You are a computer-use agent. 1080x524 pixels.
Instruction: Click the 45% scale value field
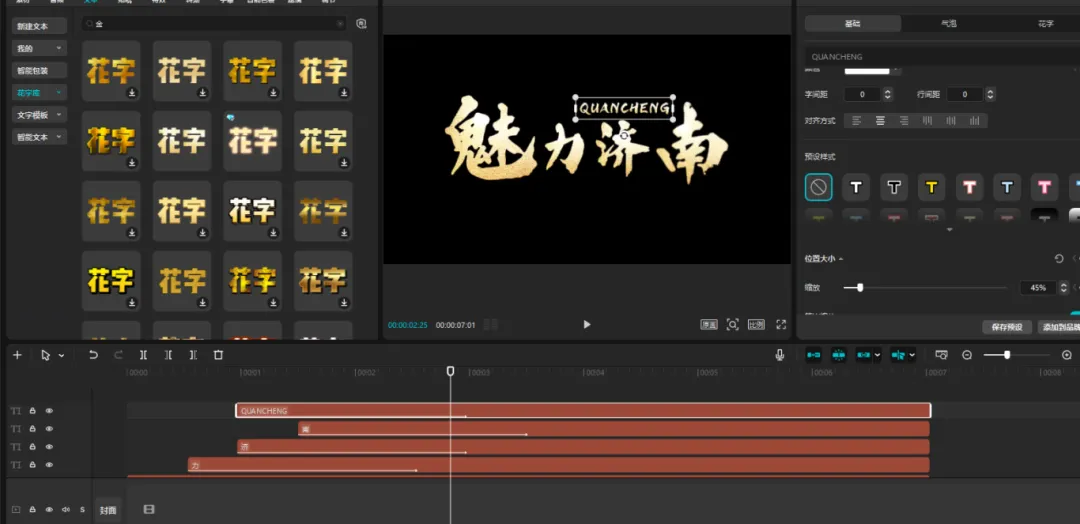pyautogui.click(x=1039, y=288)
